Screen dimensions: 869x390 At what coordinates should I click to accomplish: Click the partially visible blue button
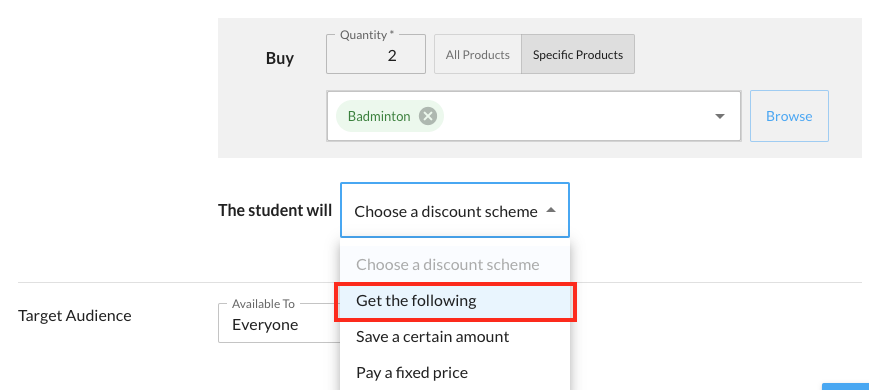pyautogui.click(x=845, y=386)
